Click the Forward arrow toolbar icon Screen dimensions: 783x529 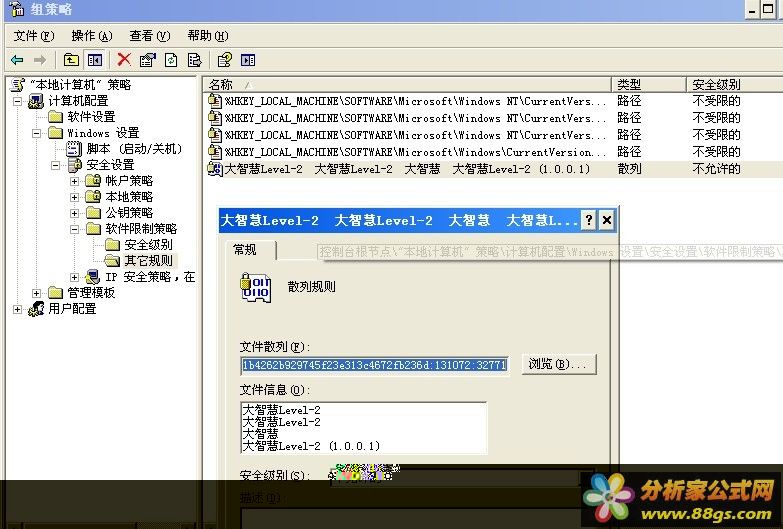pyautogui.click(x=39, y=60)
